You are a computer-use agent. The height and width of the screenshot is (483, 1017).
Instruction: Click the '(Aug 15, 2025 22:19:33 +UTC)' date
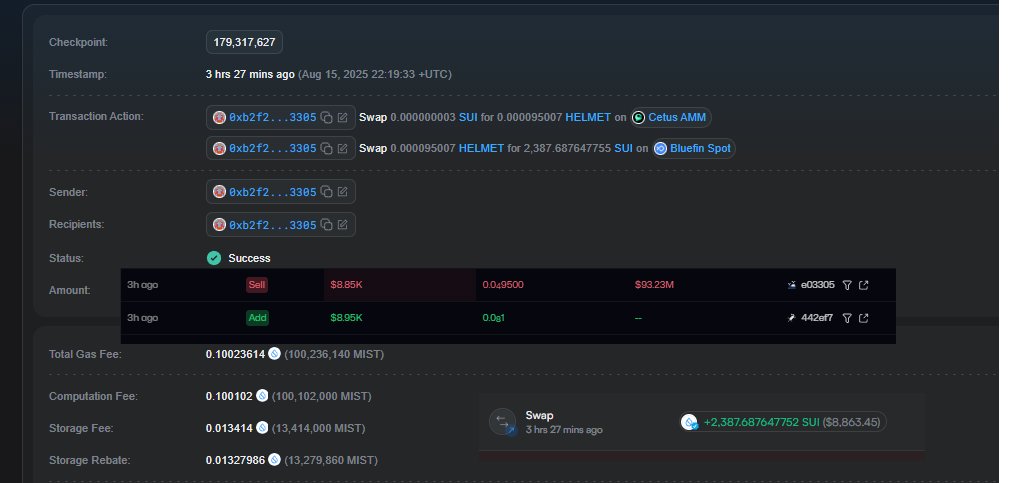click(x=375, y=75)
